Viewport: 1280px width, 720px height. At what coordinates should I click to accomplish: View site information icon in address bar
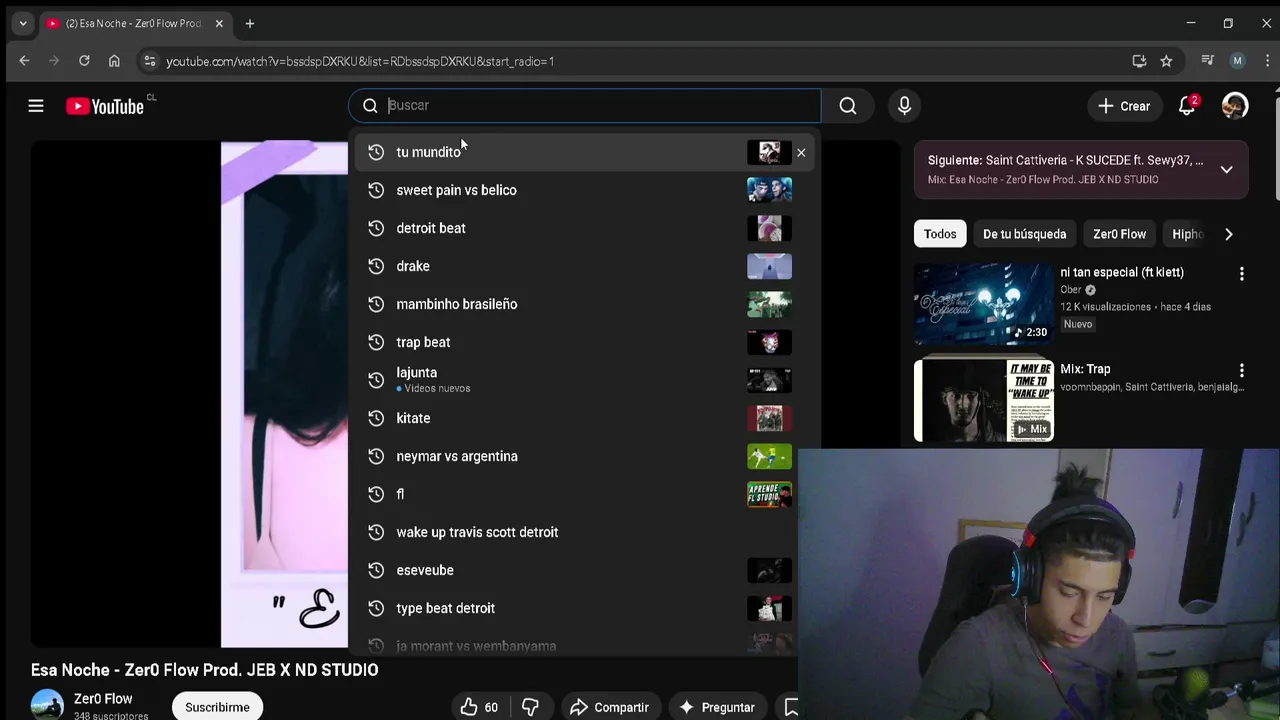tap(149, 61)
